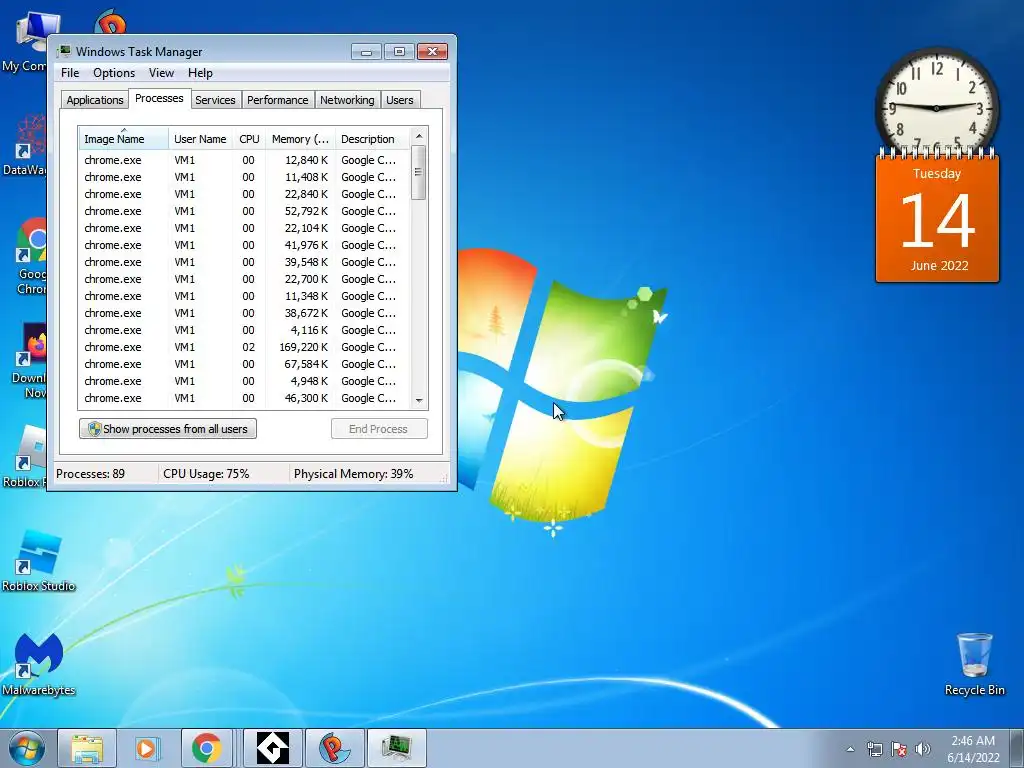1024x768 pixels.
Task: Select chrome.exe row using 12,840 K
Action: pyautogui.click(x=244, y=160)
